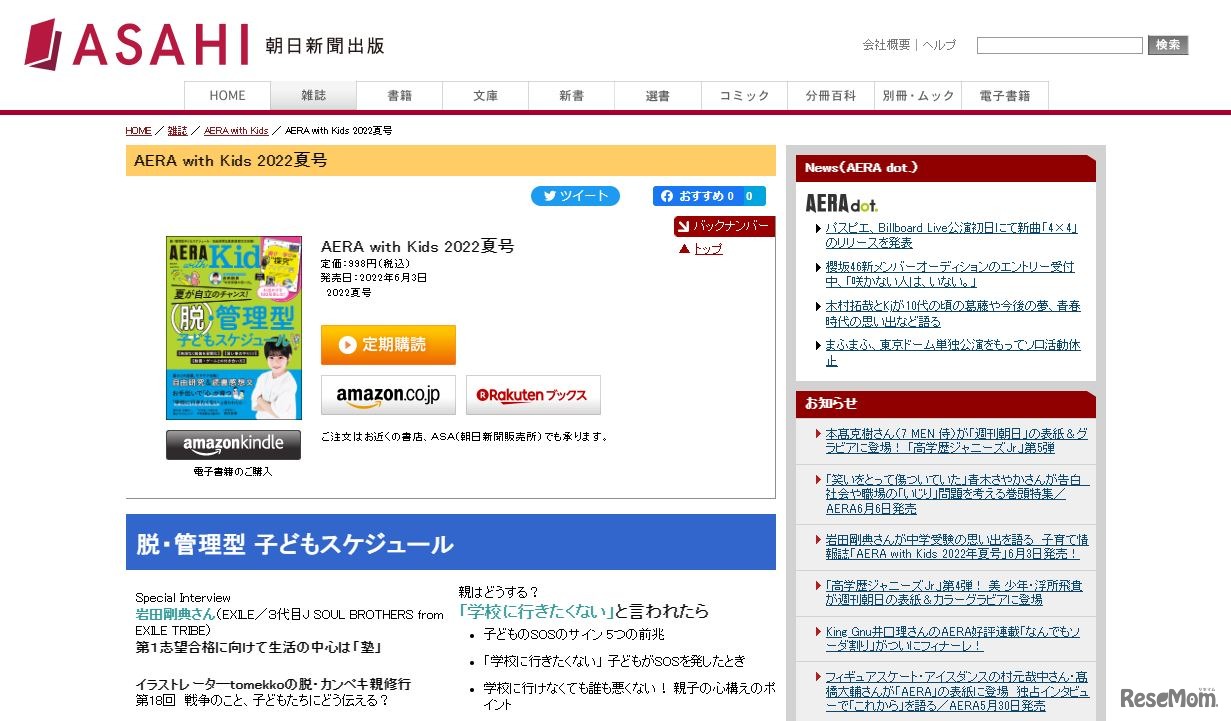The image size is (1231, 721).
Task: Open the AERA with Kids magazine cover image
Action: tap(233, 328)
